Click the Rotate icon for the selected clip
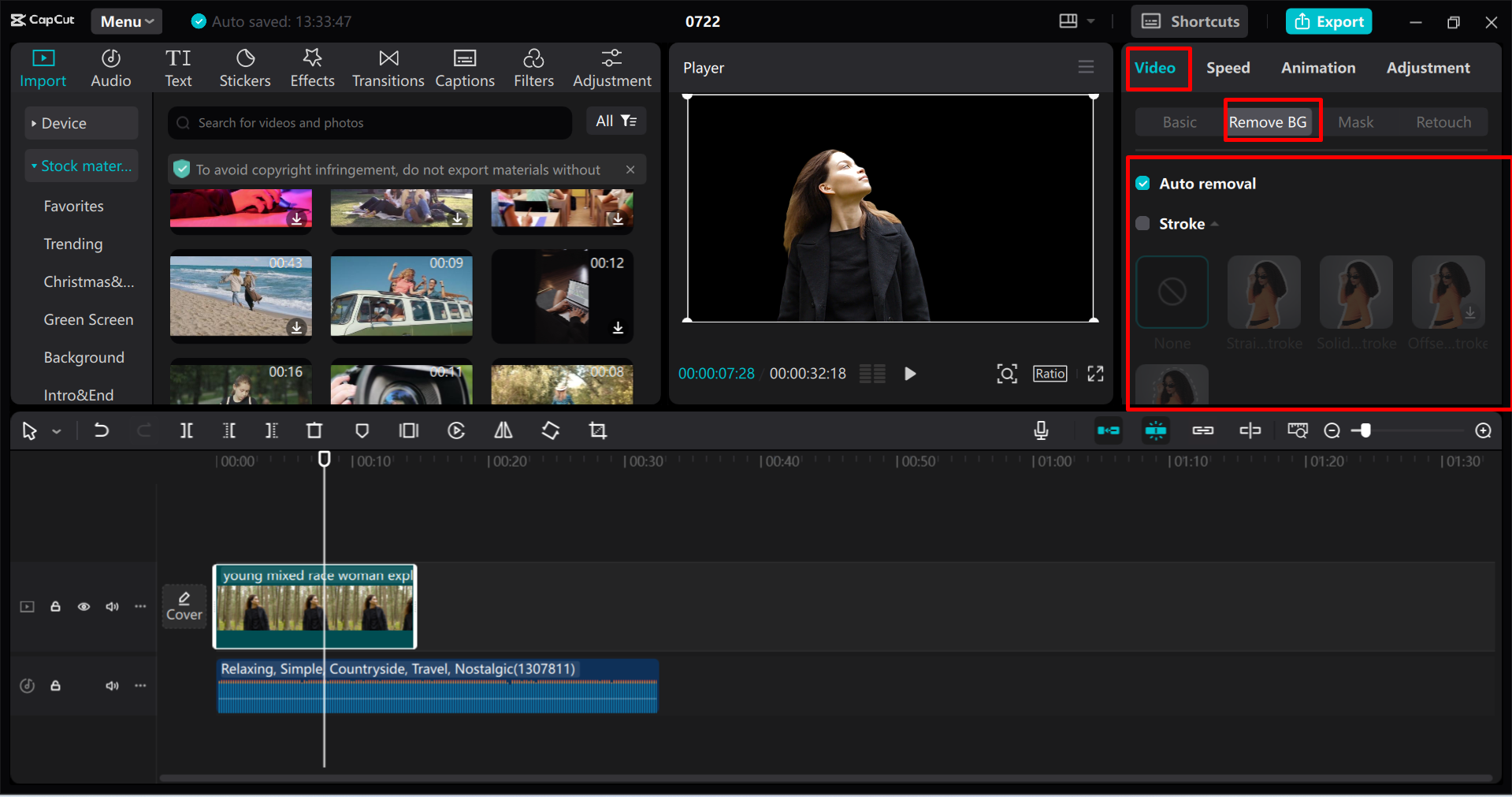Screen dimensions: 1512x797 click(550, 430)
